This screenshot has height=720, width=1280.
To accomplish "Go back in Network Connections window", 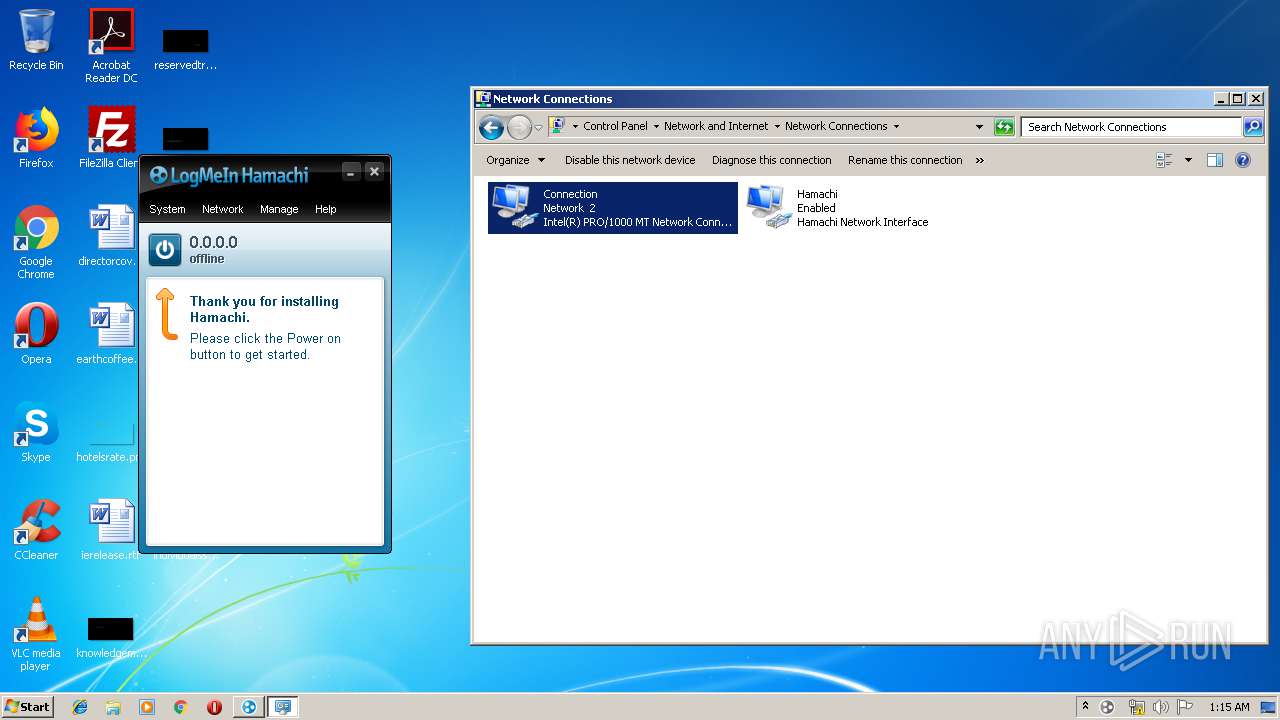I will [491, 127].
